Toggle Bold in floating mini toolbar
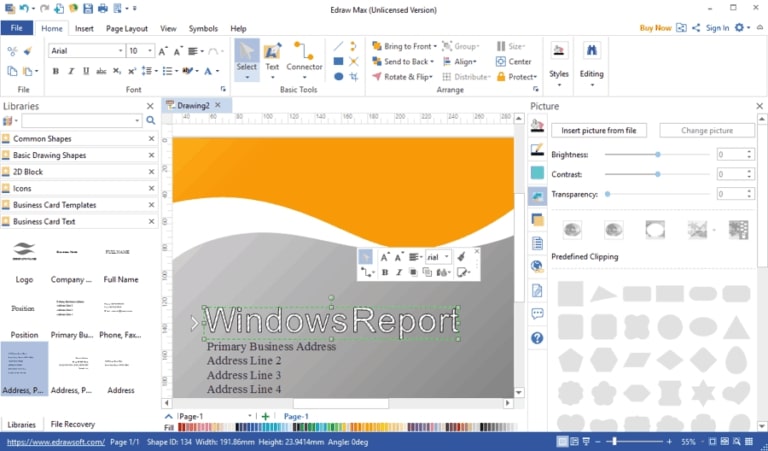 click(x=385, y=273)
